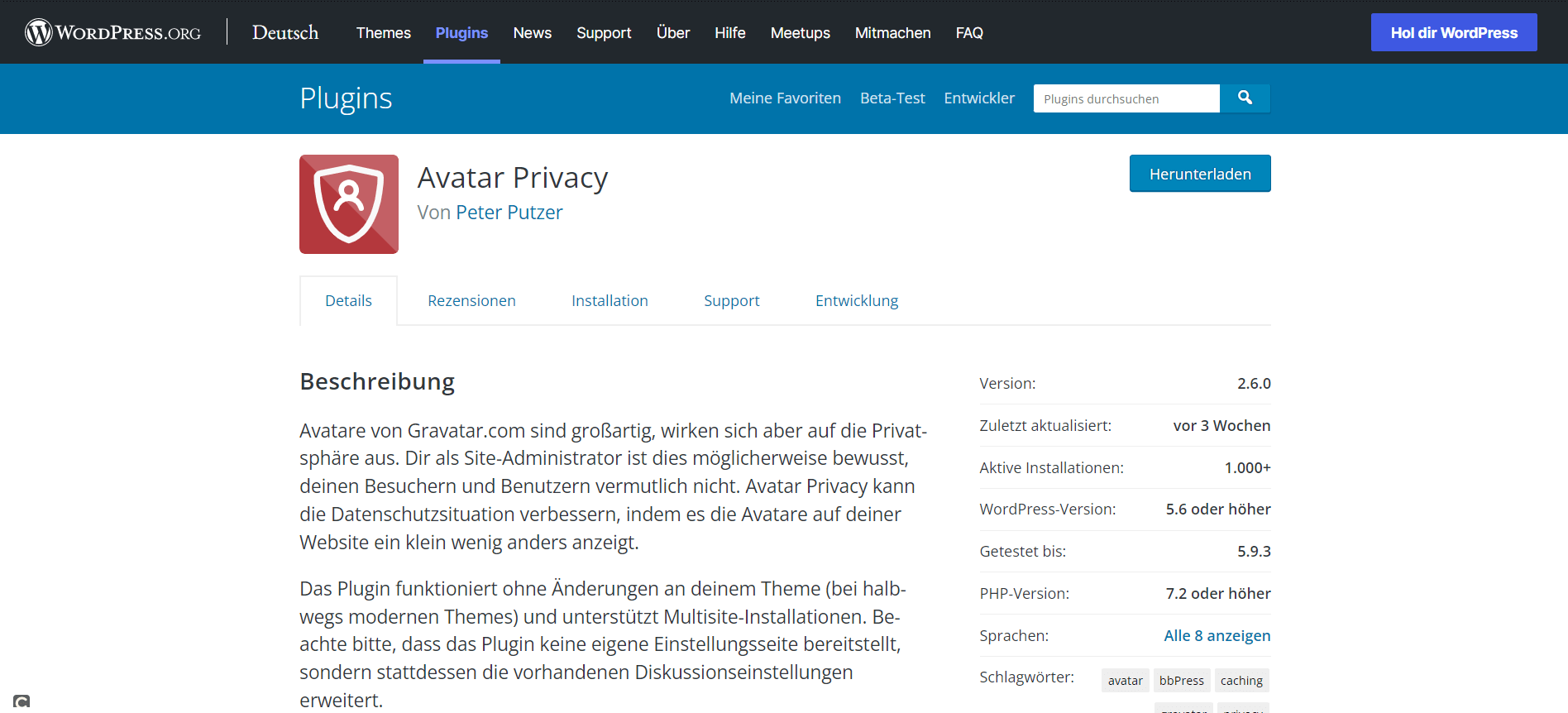The width and height of the screenshot is (1568, 713).
Task: Click the Hilfe navigation item
Action: [x=730, y=32]
